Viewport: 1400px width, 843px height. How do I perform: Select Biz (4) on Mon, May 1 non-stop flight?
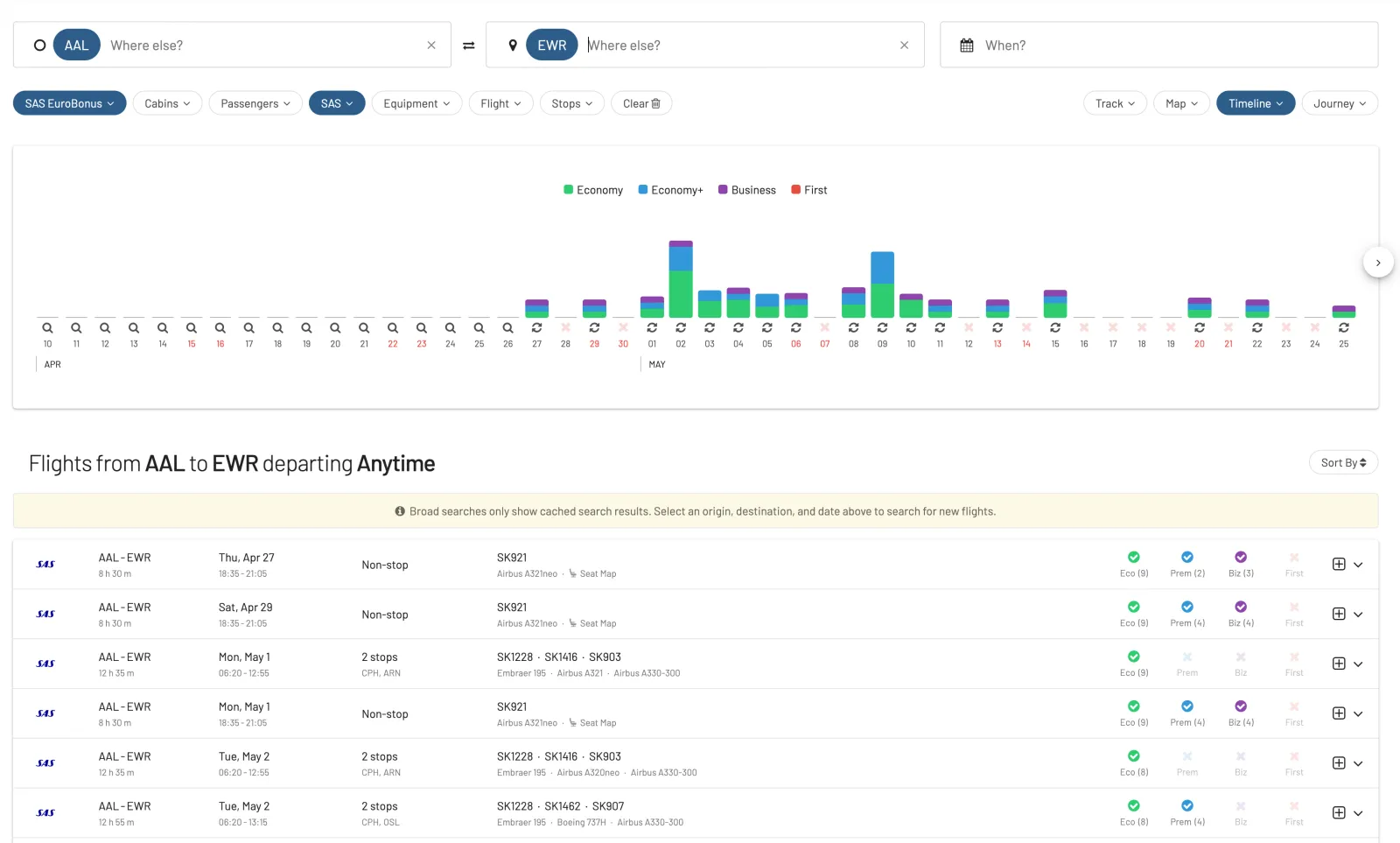[1241, 714]
